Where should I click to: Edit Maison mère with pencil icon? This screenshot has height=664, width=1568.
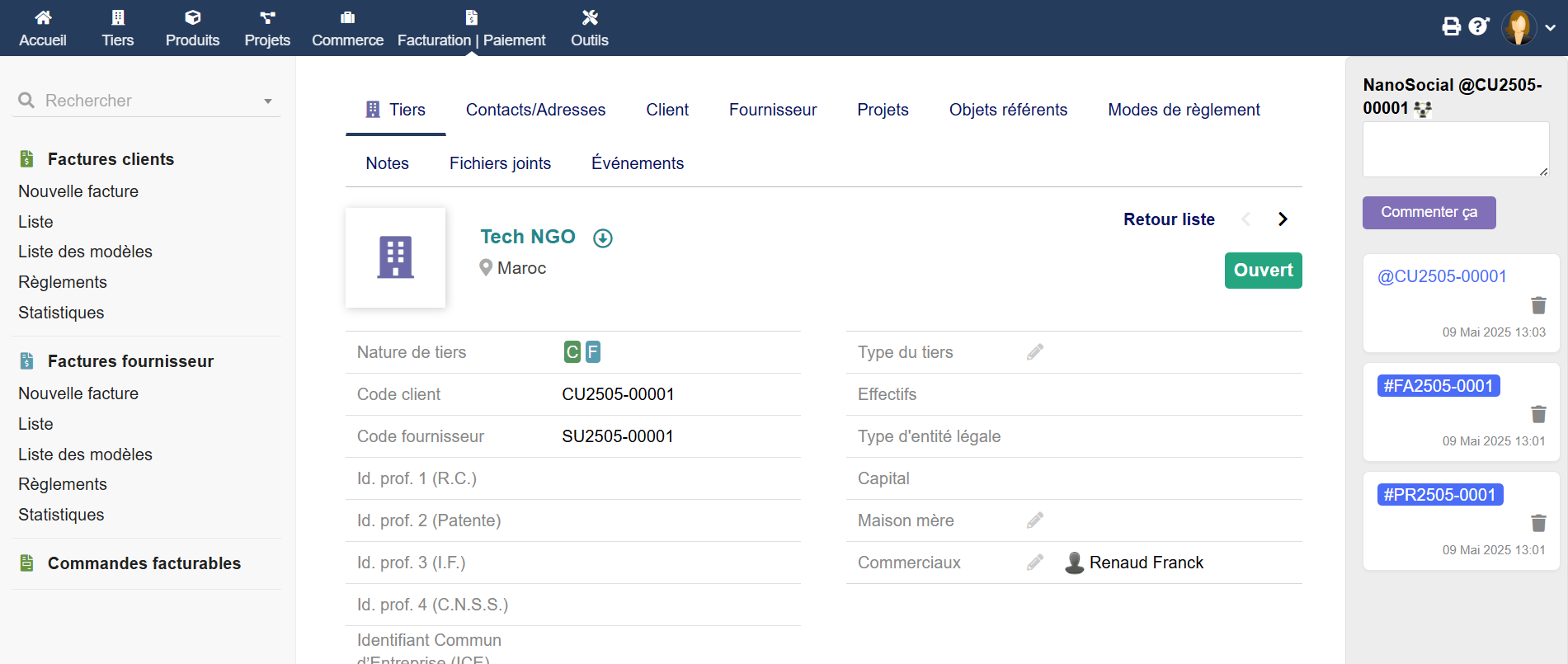coord(1035,520)
